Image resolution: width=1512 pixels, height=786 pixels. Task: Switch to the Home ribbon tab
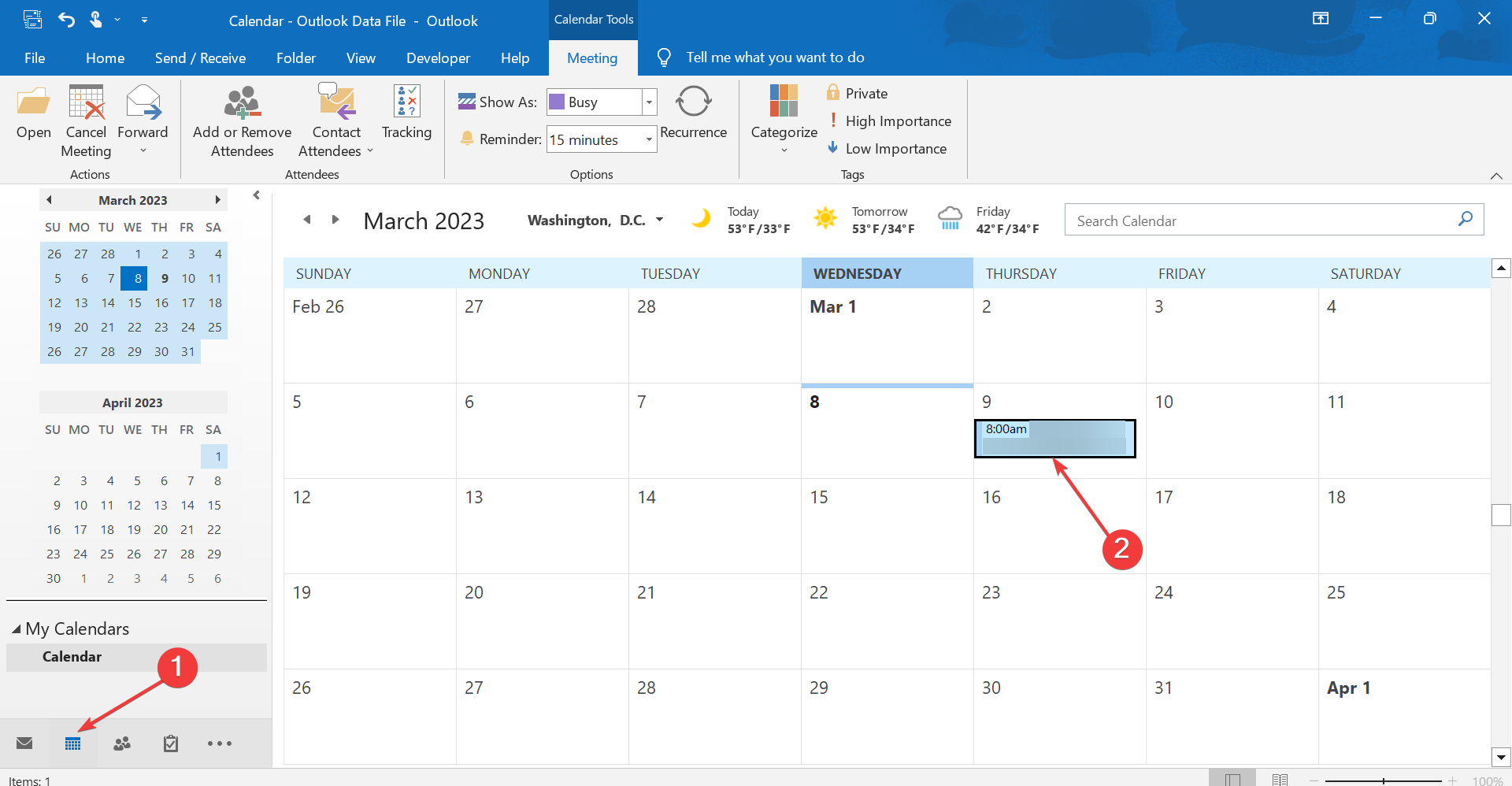coord(105,57)
